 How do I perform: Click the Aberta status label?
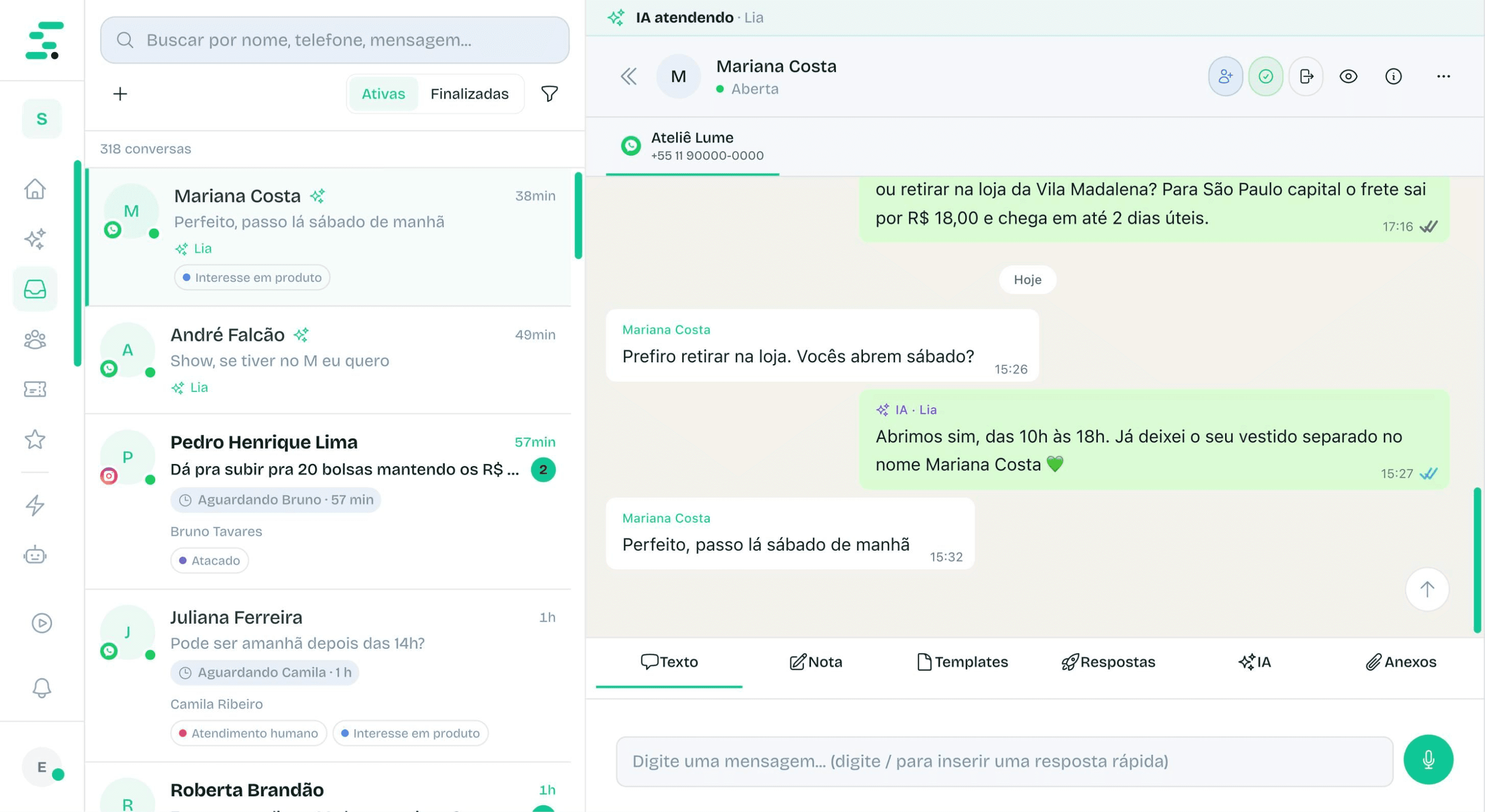[755, 89]
